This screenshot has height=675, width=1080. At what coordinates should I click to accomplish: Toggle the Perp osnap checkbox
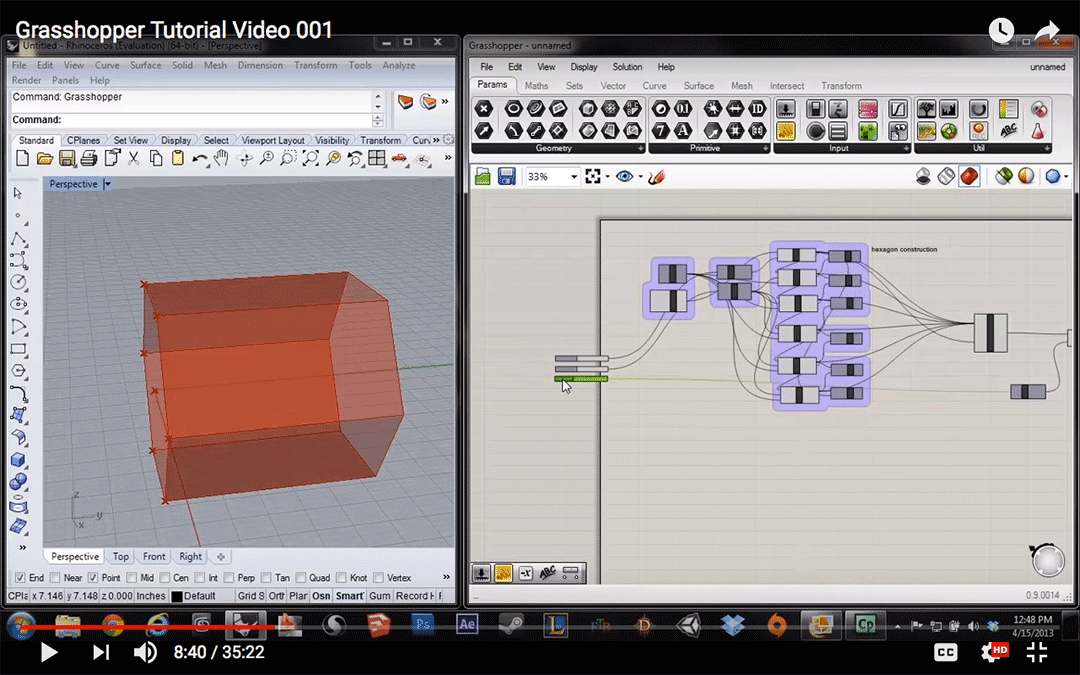[229, 578]
